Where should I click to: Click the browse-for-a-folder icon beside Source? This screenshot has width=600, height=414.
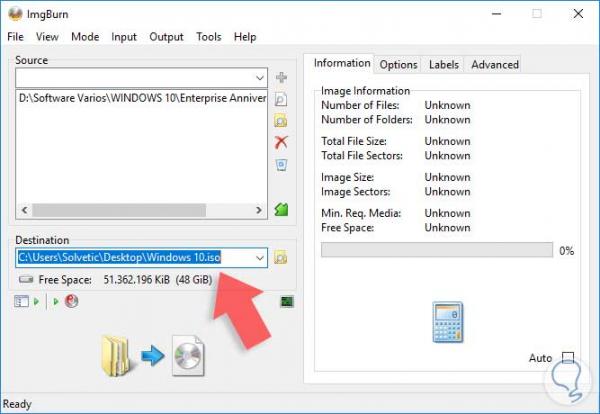point(281,121)
